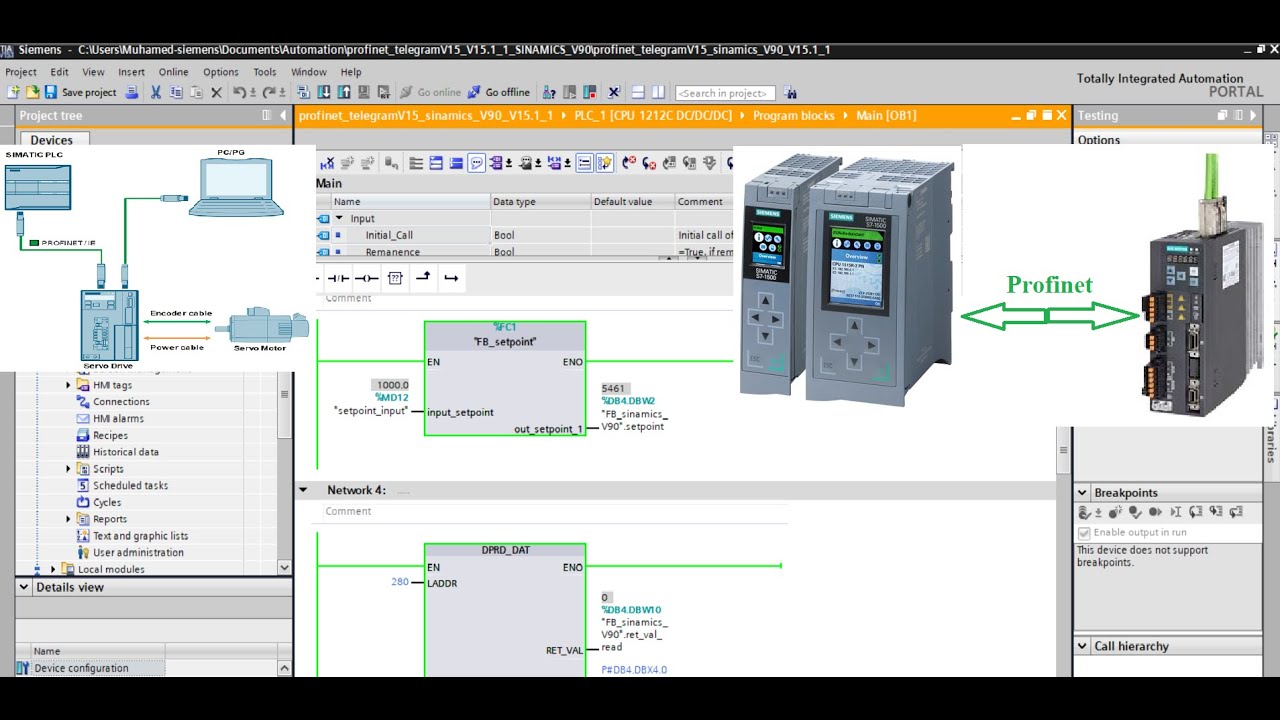Viewport: 1280px width, 720px height.
Task: Collapse the Call hierarchy section
Action: click(x=1082, y=646)
